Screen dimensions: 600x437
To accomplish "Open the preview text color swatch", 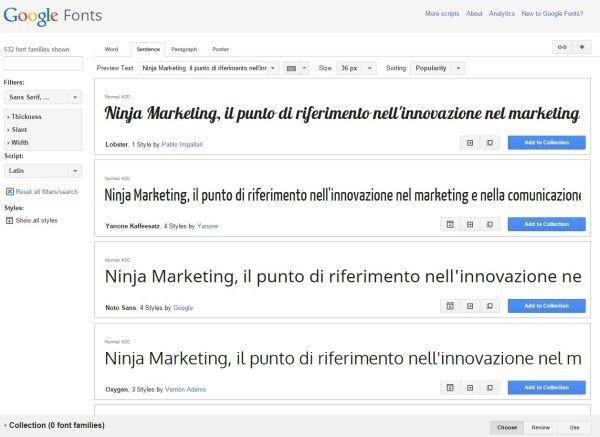I will (x=296, y=68).
